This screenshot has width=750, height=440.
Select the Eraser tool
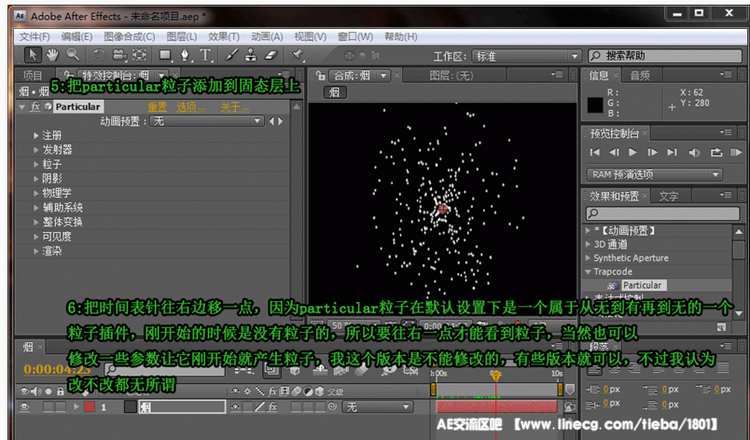(x=271, y=55)
